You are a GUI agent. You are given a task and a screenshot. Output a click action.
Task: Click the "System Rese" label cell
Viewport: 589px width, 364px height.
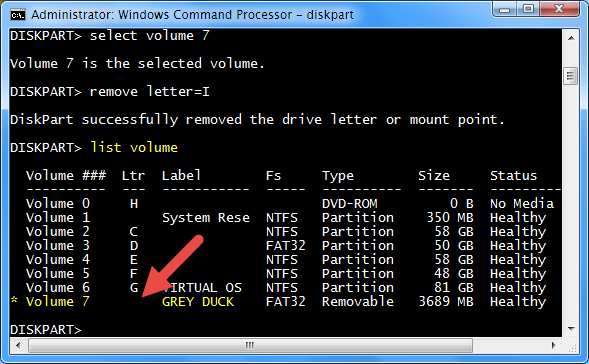click(x=206, y=218)
